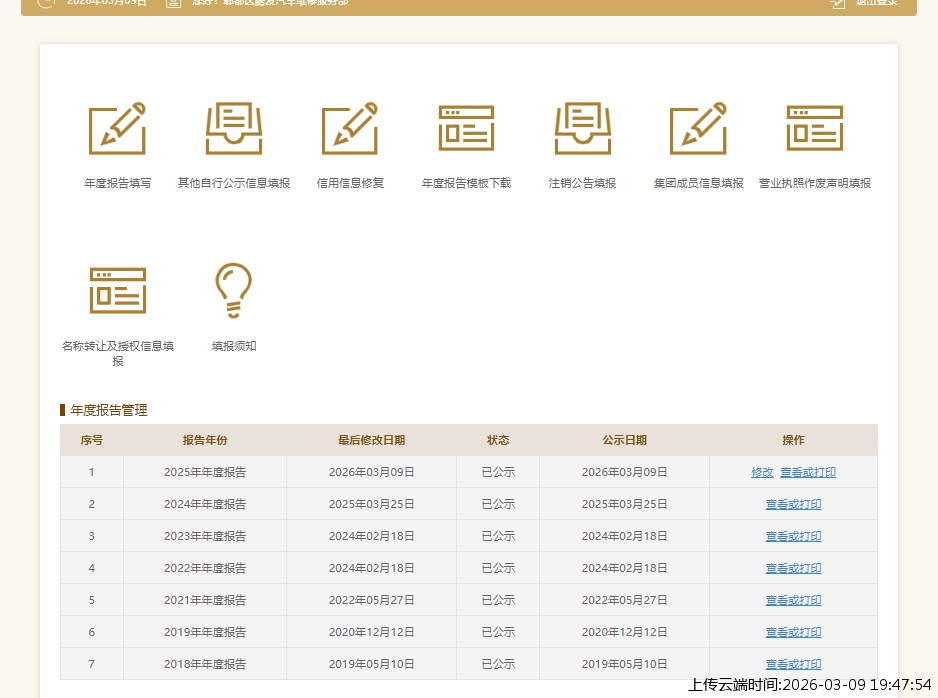Viewport: 938px width, 698px height.
Task: Click 修改 link for 2025年年度报告
Action: 762,473
